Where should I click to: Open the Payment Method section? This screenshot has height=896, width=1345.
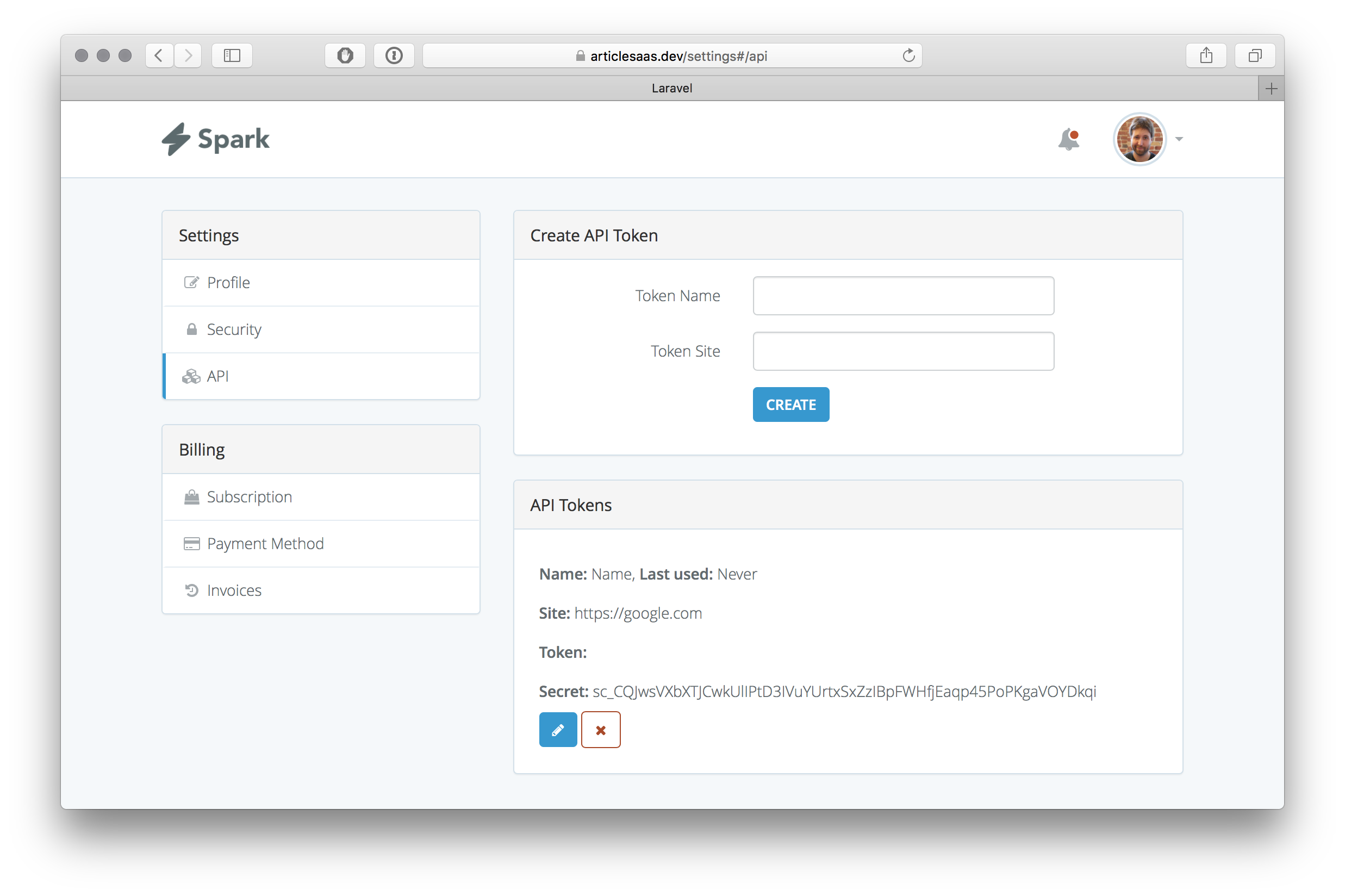click(265, 544)
